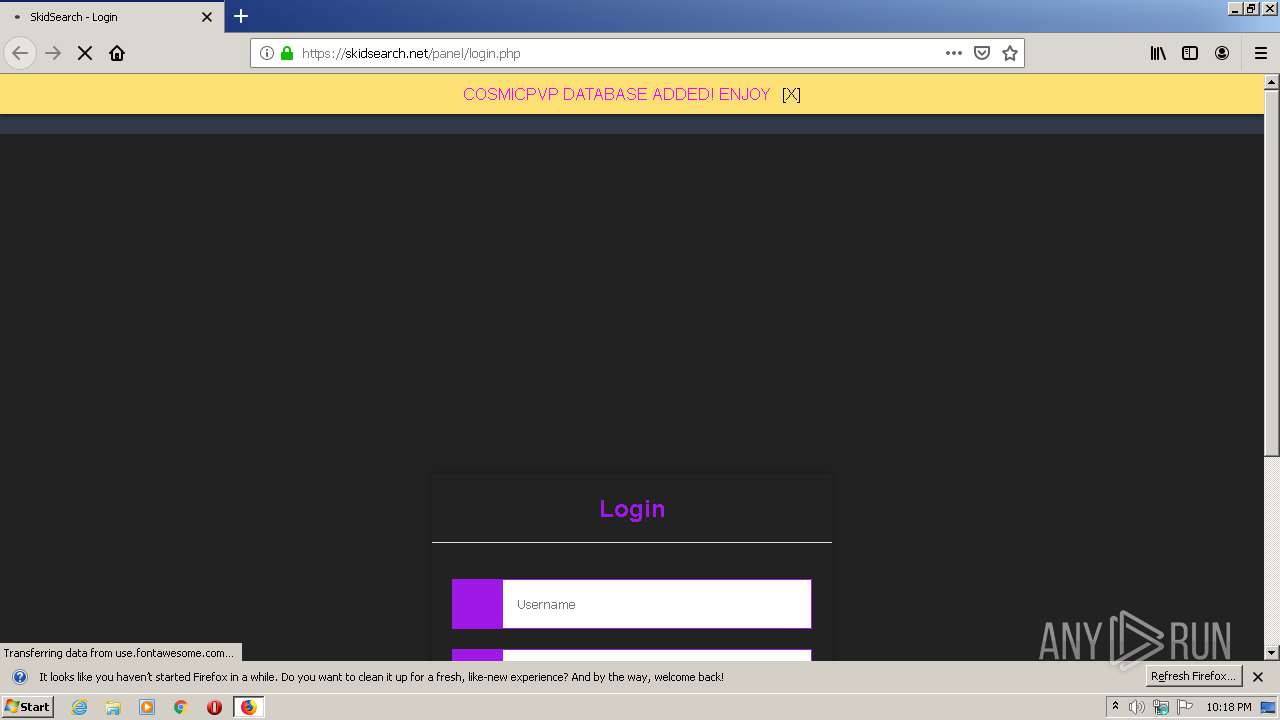Click the notification question mark icon
This screenshot has height=720, width=1280.
click(20, 677)
